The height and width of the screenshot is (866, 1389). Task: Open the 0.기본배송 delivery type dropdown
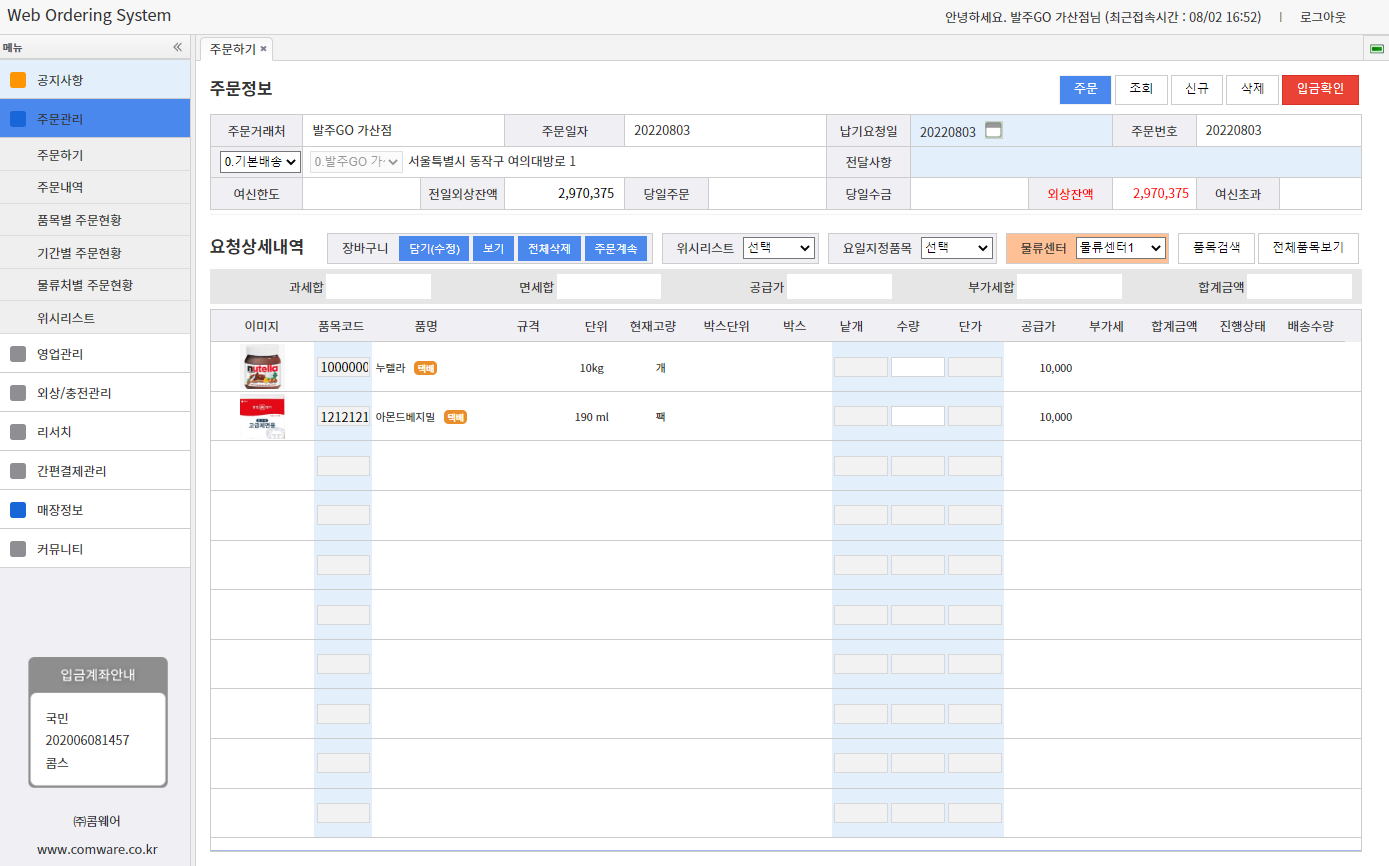[261, 161]
